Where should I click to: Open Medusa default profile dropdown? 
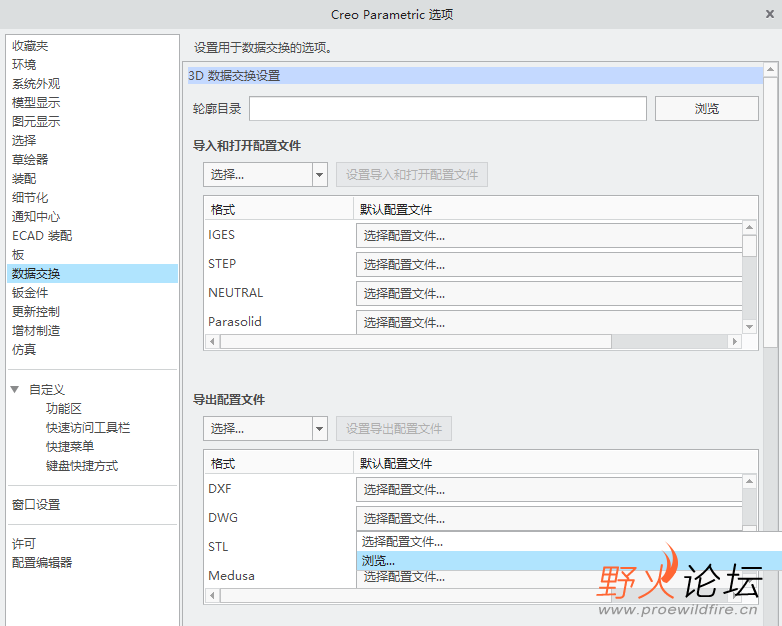click(x=549, y=579)
